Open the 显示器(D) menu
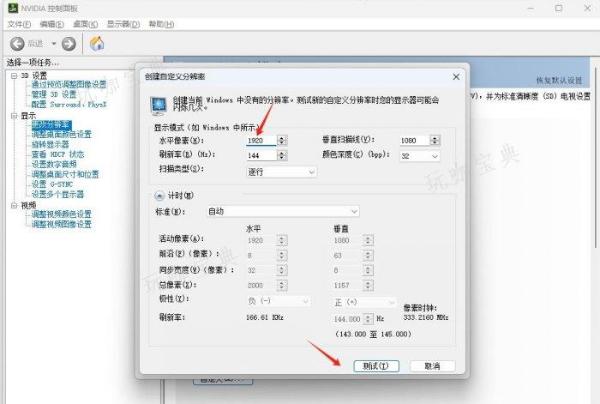 pos(123,24)
